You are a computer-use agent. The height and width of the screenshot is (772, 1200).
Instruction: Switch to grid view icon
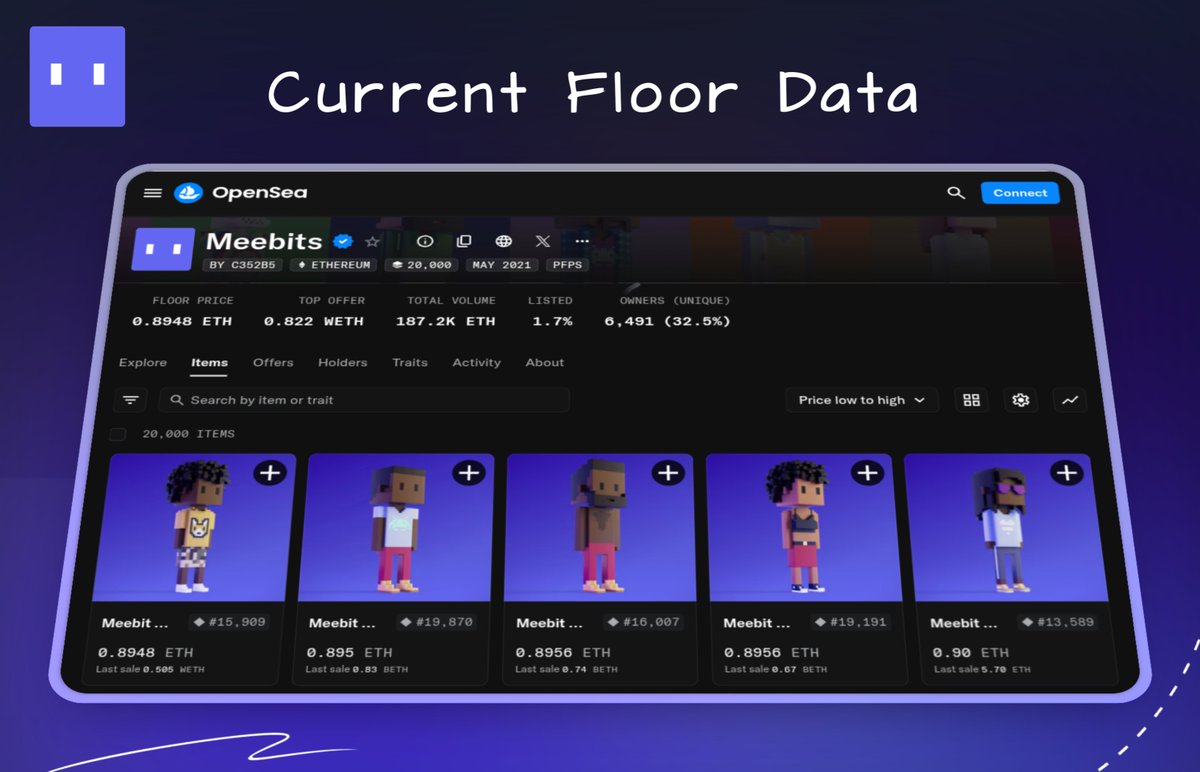pos(971,400)
